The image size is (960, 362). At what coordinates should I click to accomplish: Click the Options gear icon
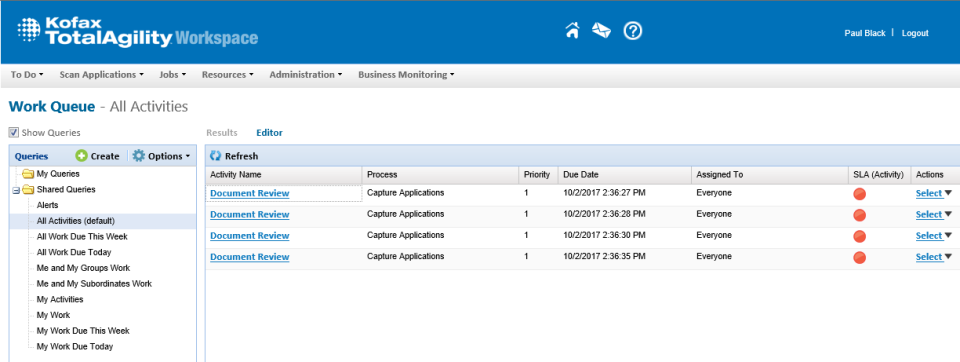(139, 156)
